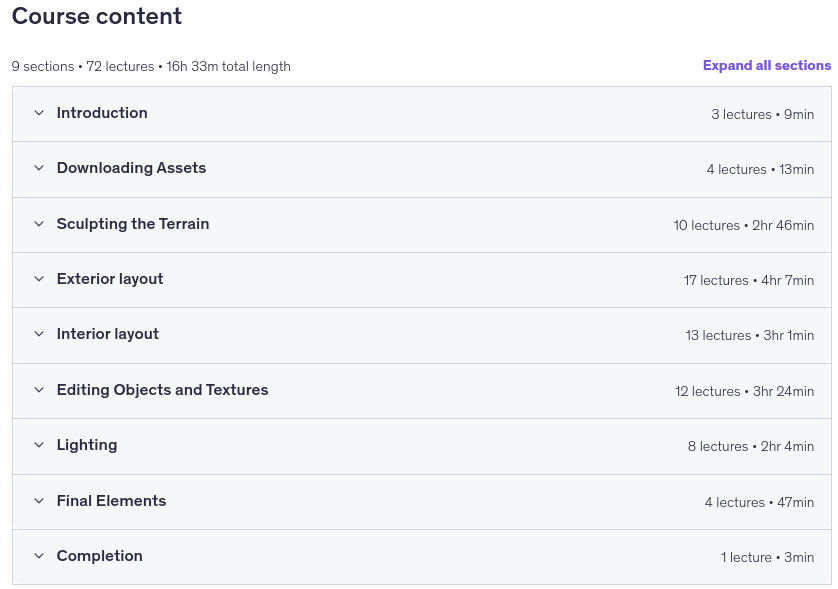
Task: Click '4 lectures • 47min' text
Action: pos(759,502)
